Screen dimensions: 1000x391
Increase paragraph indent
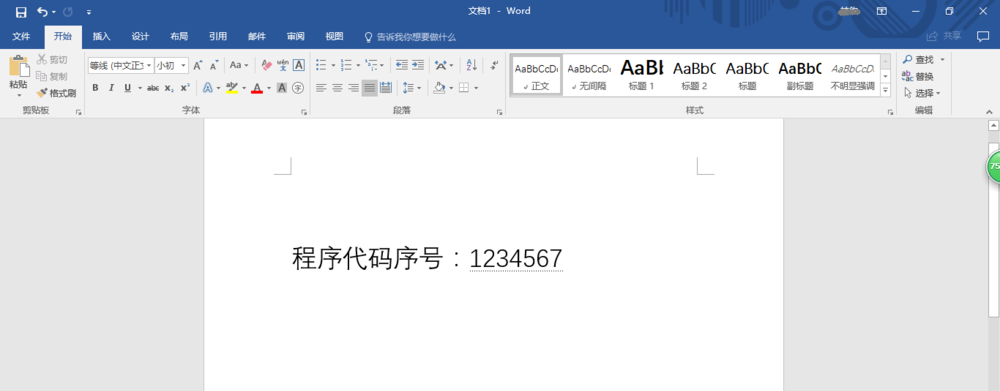coord(418,65)
